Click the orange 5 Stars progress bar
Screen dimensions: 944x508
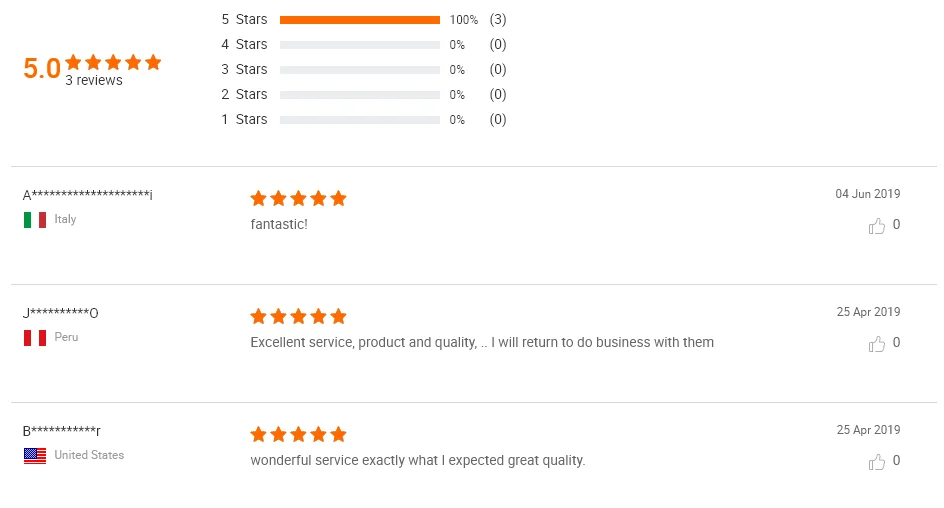[x=360, y=20]
